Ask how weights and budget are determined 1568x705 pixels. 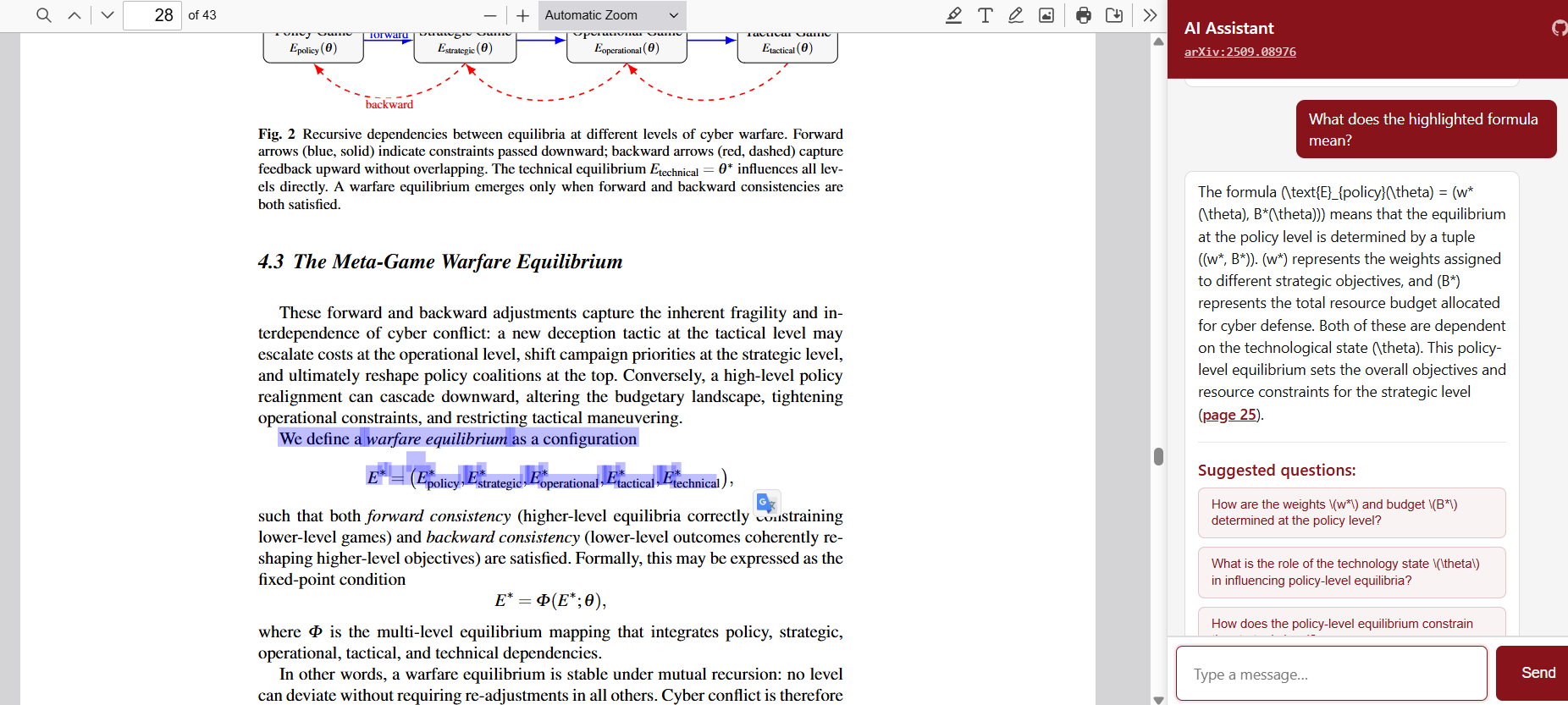[1351, 513]
